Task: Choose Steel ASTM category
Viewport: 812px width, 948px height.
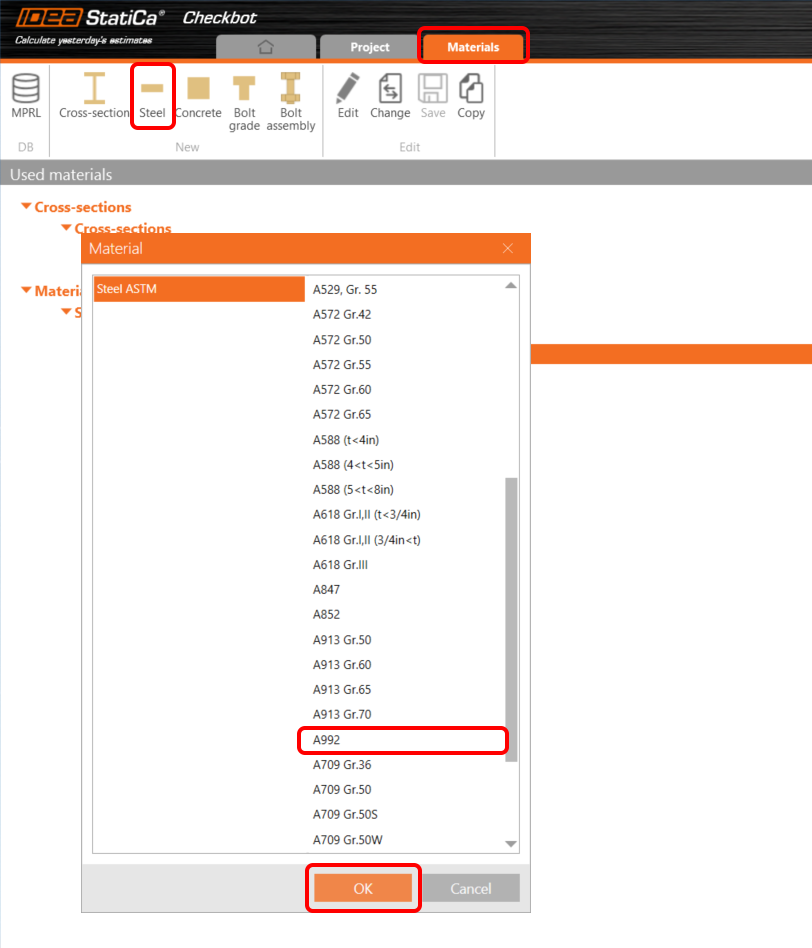Action: tap(198, 289)
